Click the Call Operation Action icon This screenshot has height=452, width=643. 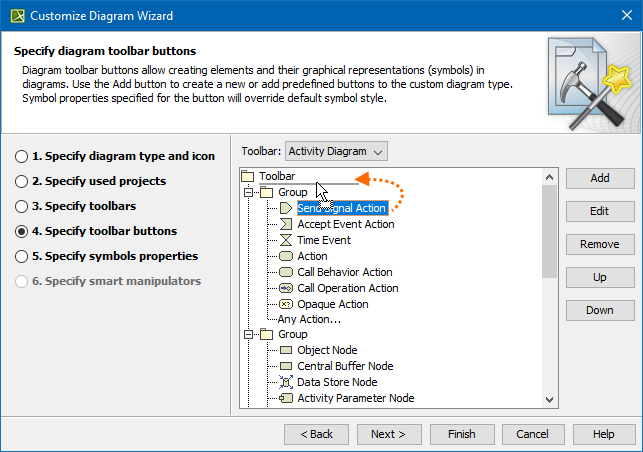click(x=285, y=288)
